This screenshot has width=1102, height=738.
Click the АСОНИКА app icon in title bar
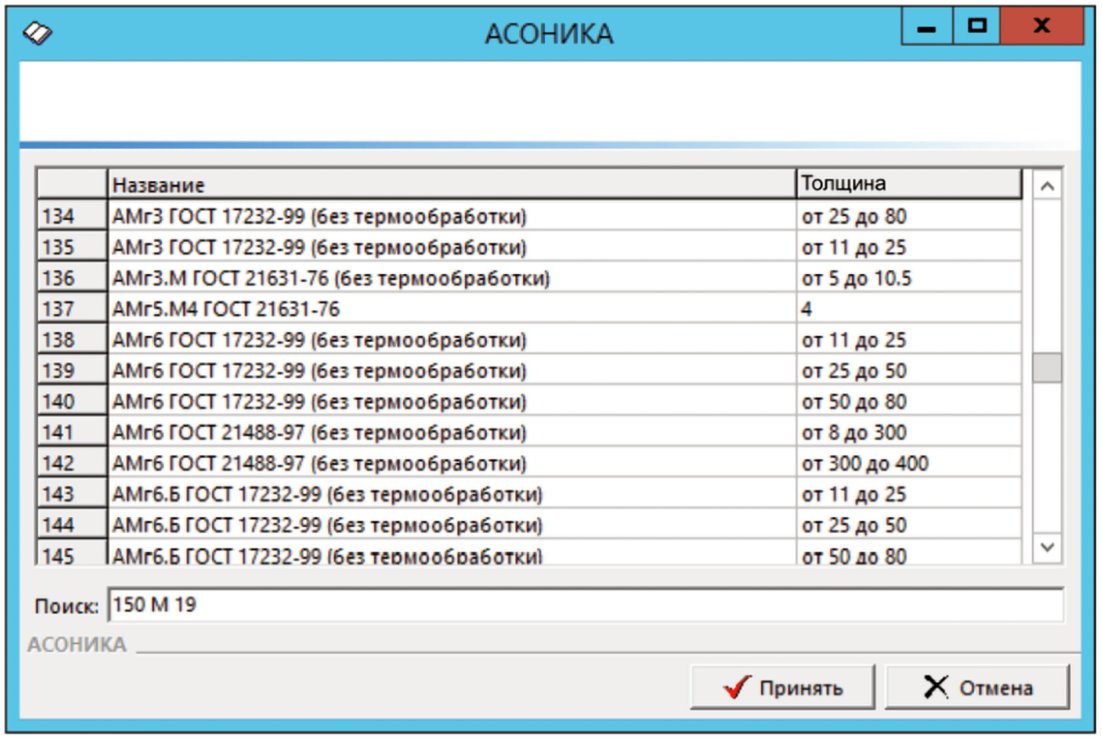click(37, 32)
